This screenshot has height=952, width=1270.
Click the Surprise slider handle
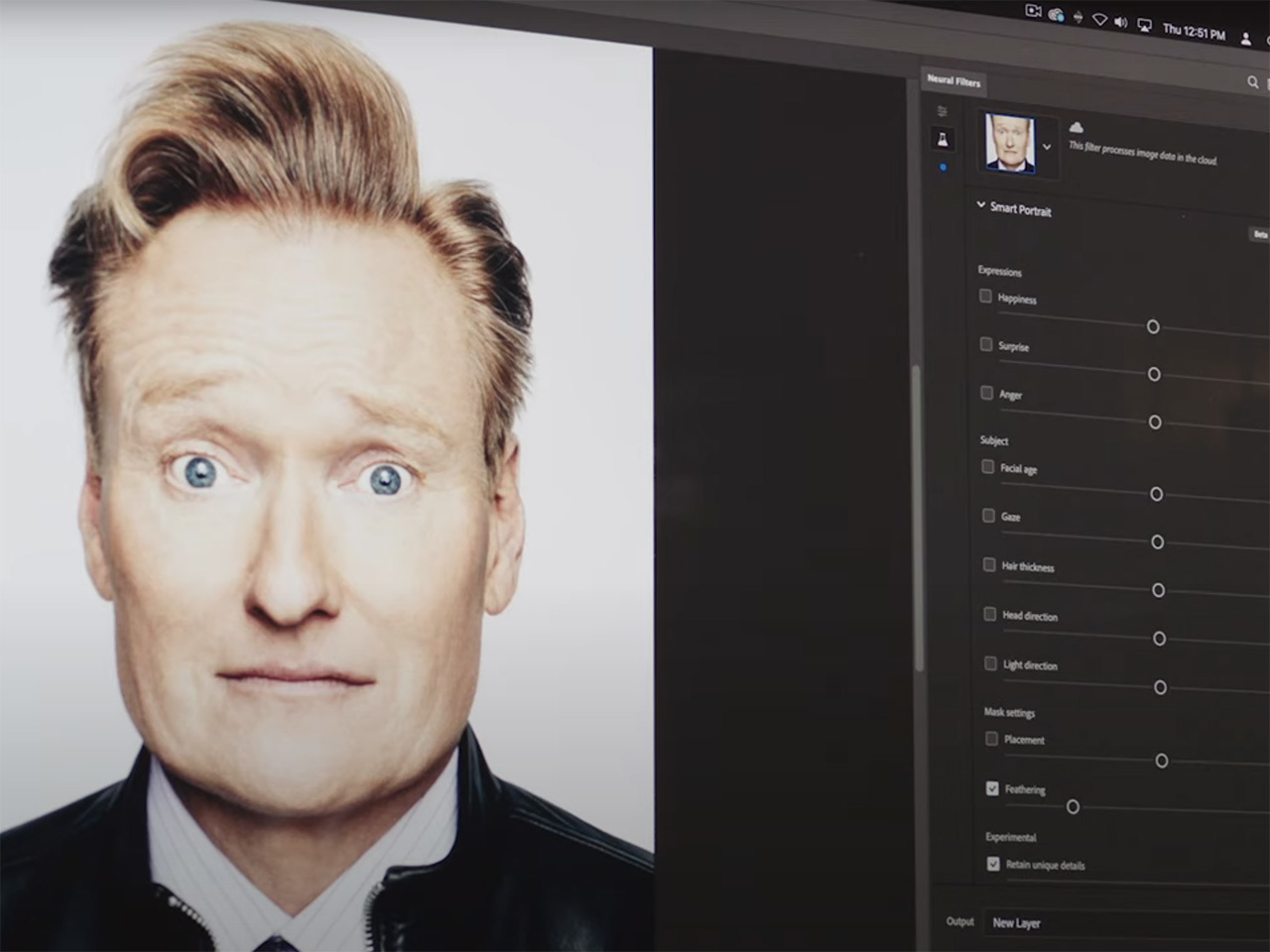[x=1154, y=374]
